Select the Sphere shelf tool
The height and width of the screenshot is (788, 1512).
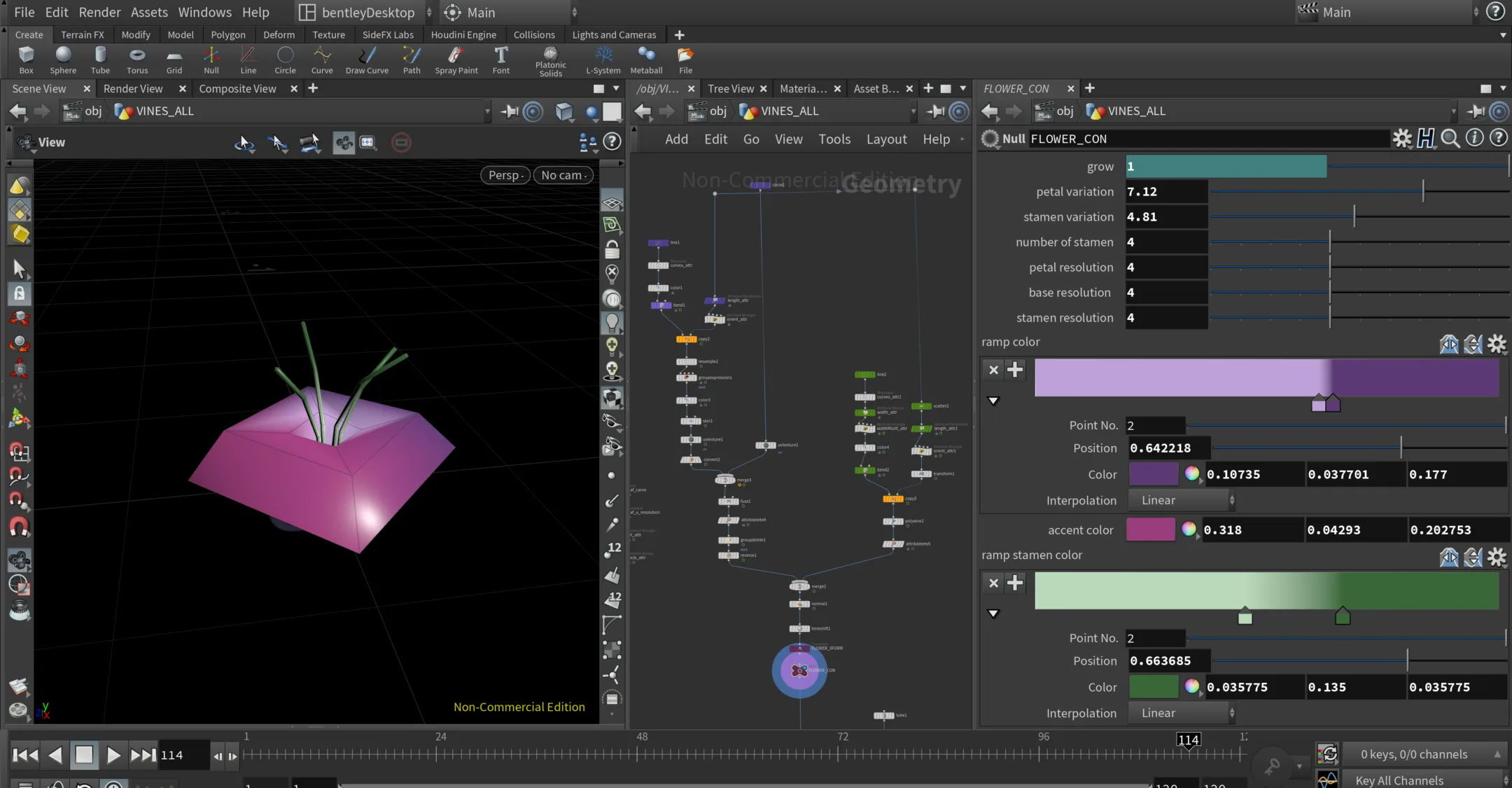[63, 60]
